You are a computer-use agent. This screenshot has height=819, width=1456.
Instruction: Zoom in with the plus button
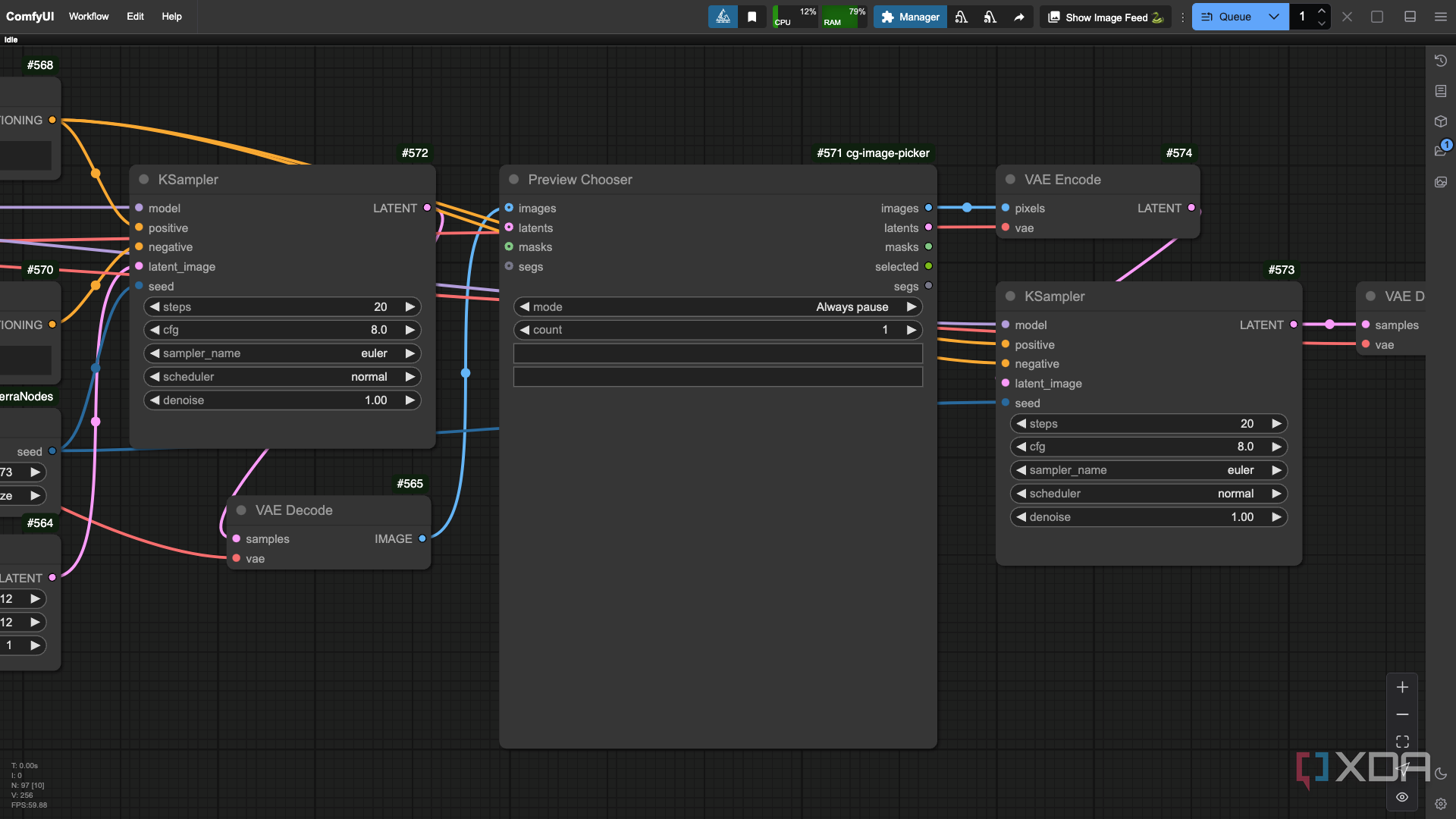coord(1402,687)
